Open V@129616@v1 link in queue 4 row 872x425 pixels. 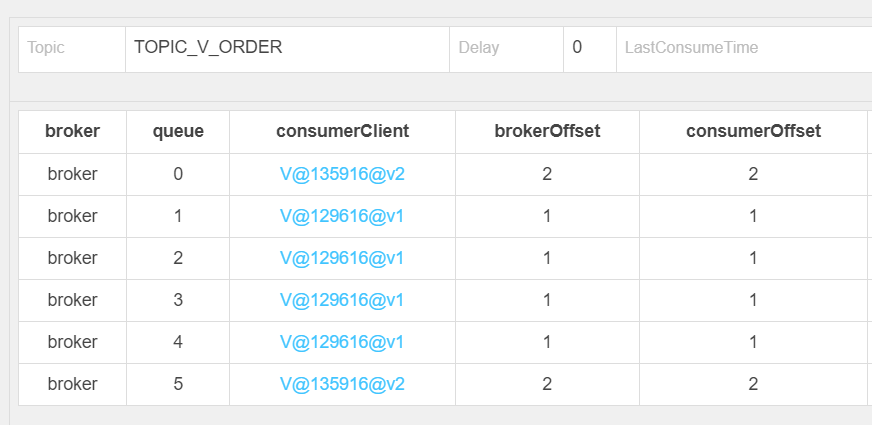(342, 342)
